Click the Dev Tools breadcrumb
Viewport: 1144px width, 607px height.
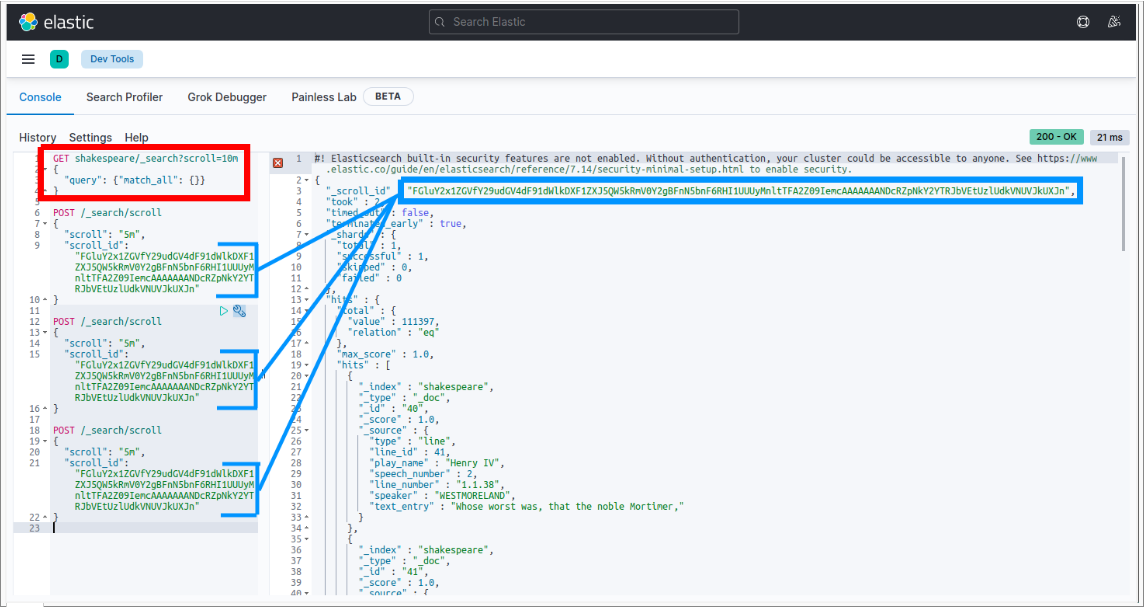click(112, 59)
